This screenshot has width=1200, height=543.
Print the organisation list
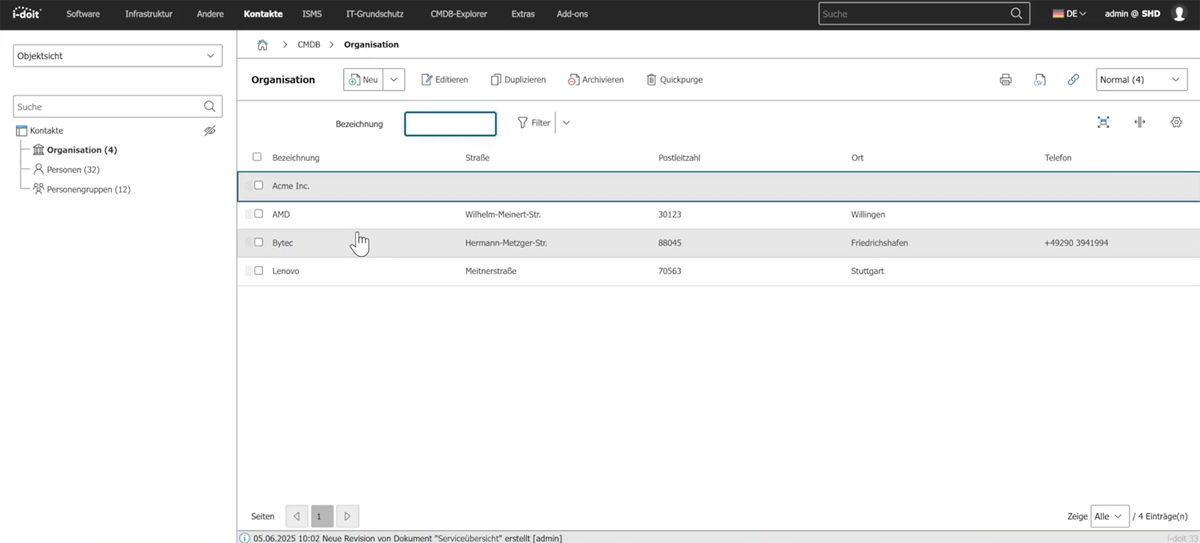click(1006, 80)
